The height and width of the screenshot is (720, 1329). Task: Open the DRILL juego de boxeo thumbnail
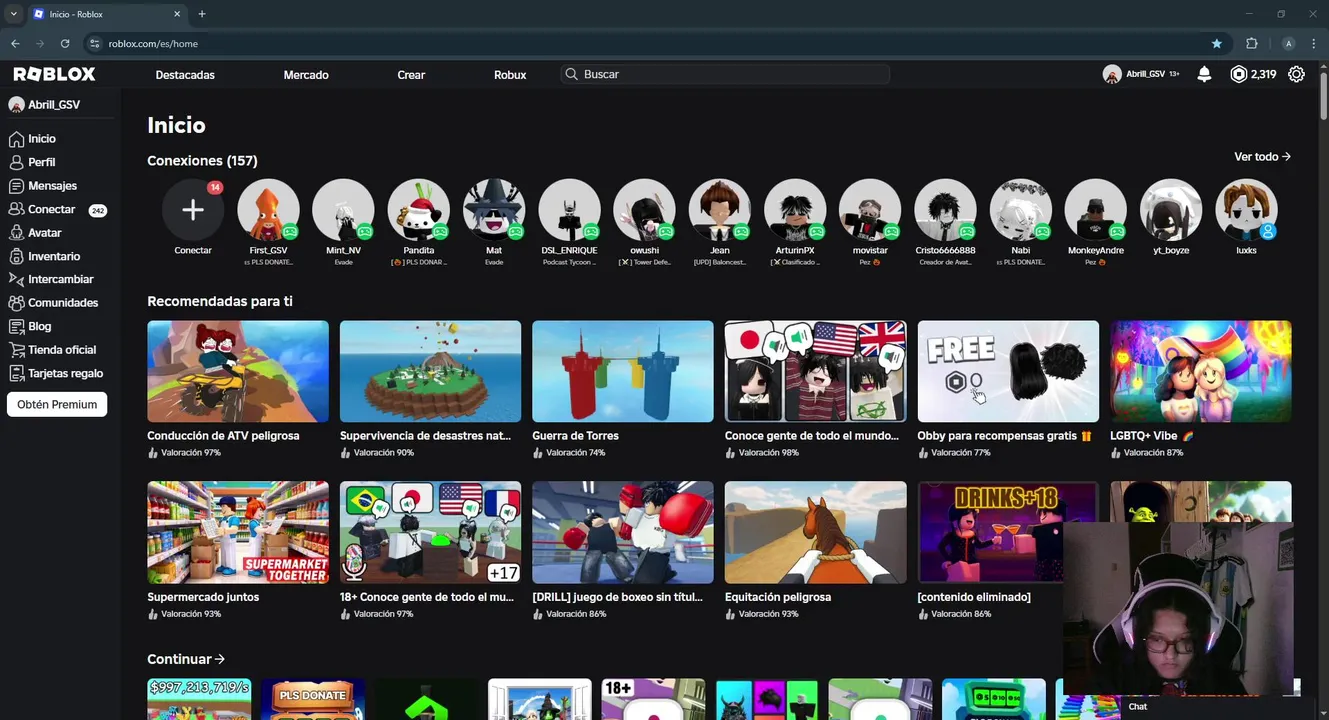coord(623,532)
